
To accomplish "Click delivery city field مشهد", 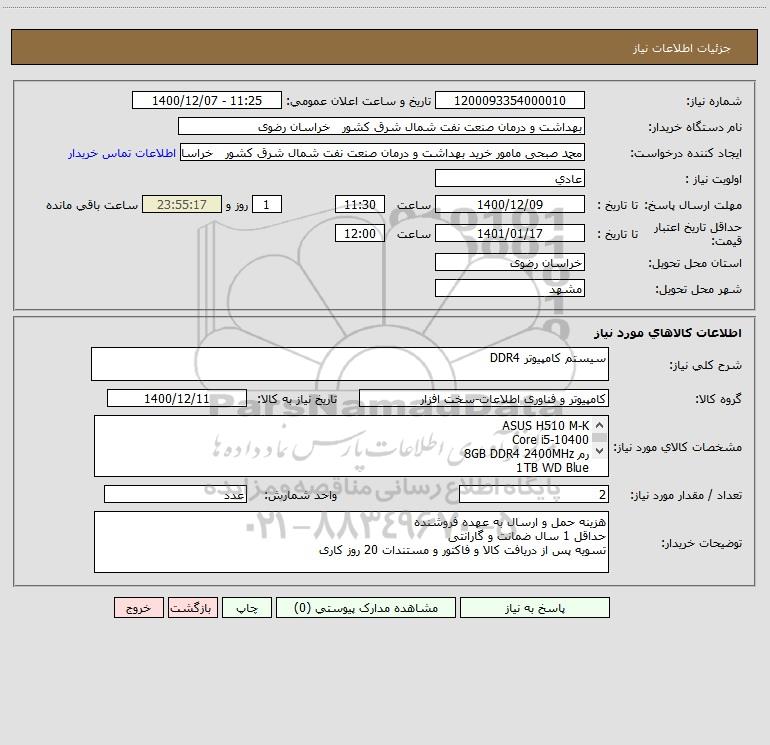I will (510, 288).
